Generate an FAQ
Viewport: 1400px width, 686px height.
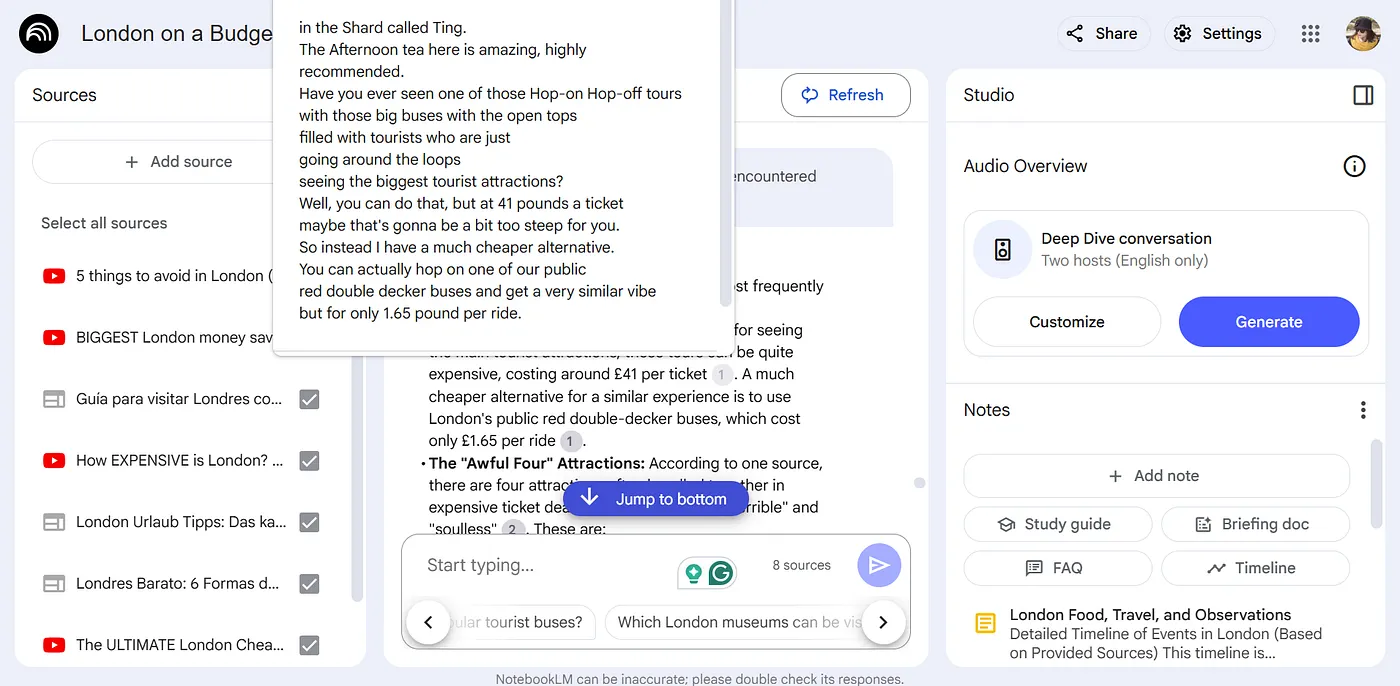1057,568
